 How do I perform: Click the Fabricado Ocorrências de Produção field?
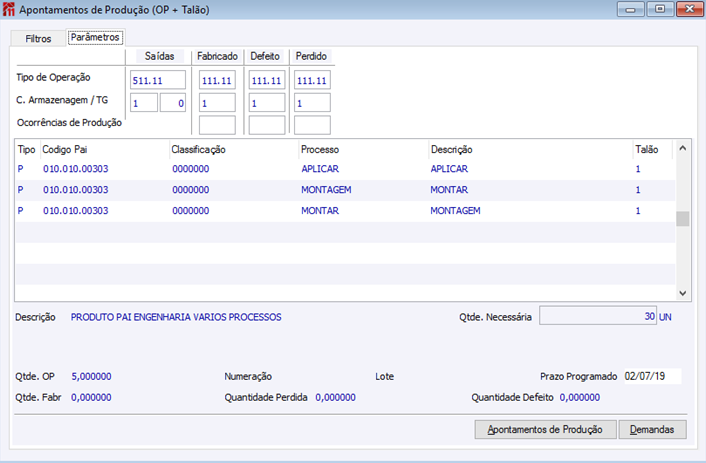point(217,125)
